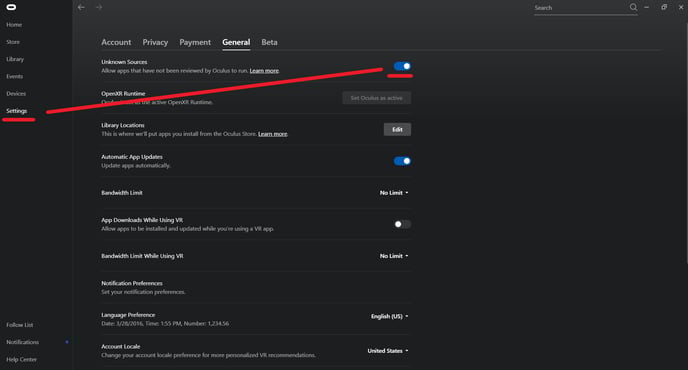Switch to the Beta tab
Viewport: 688px width, 370px height.
[x=269, y=42]
